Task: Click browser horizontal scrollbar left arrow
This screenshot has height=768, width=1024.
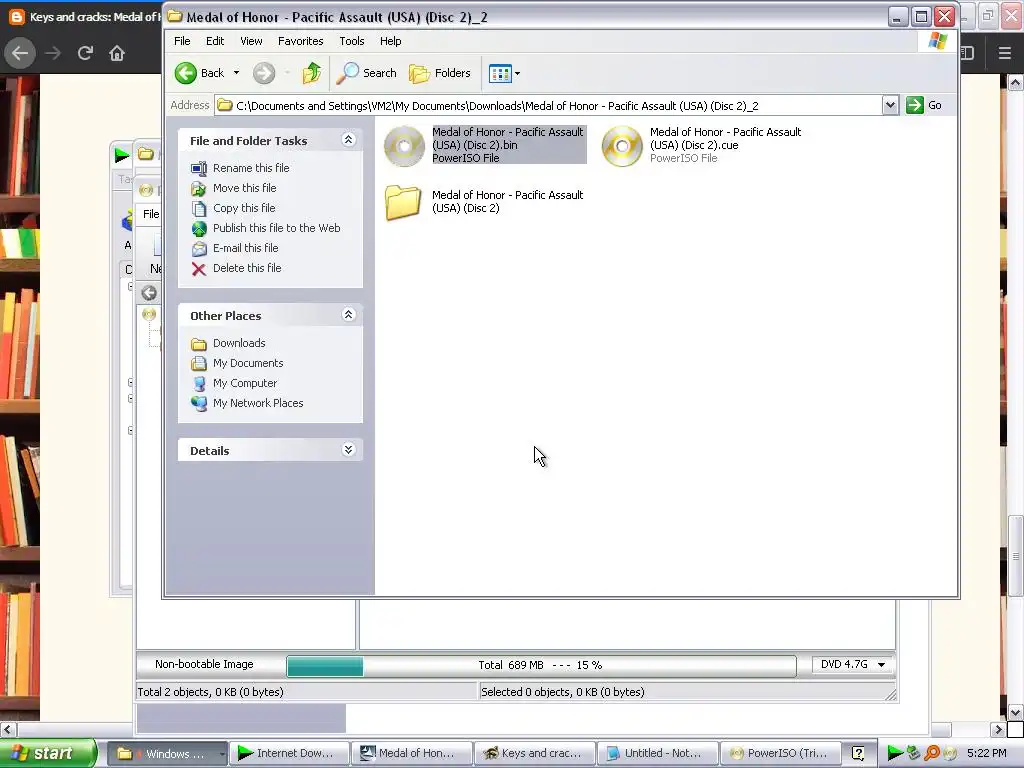Action: pos(7,729)
